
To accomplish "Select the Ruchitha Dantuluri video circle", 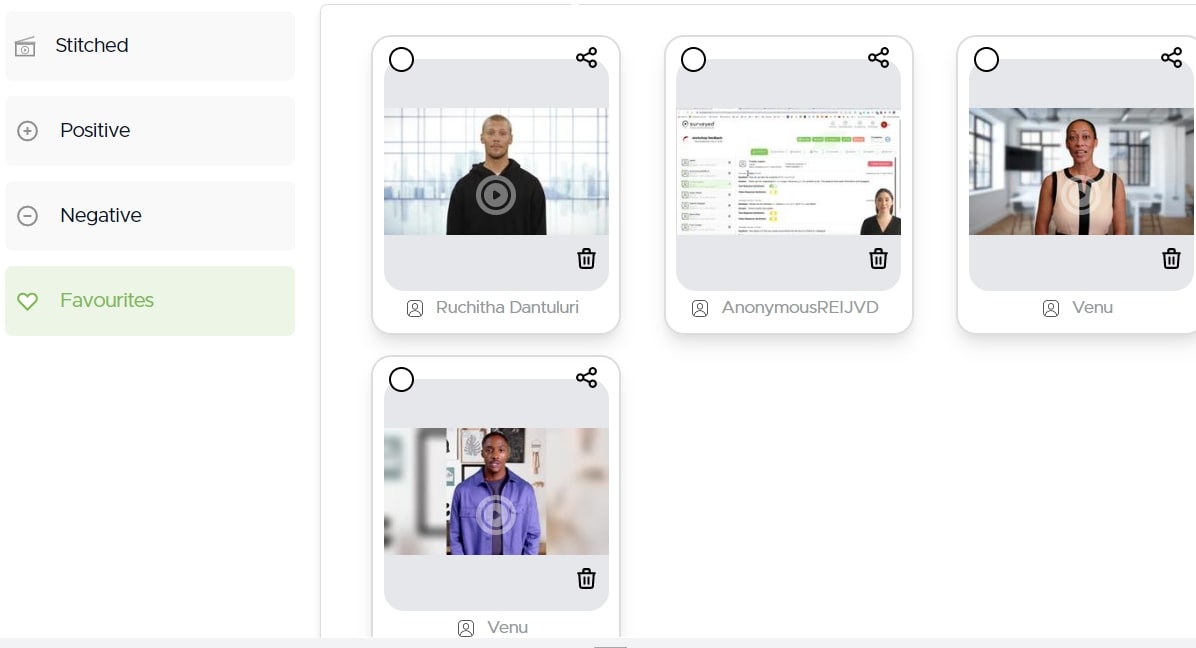I will coord(401,59).
